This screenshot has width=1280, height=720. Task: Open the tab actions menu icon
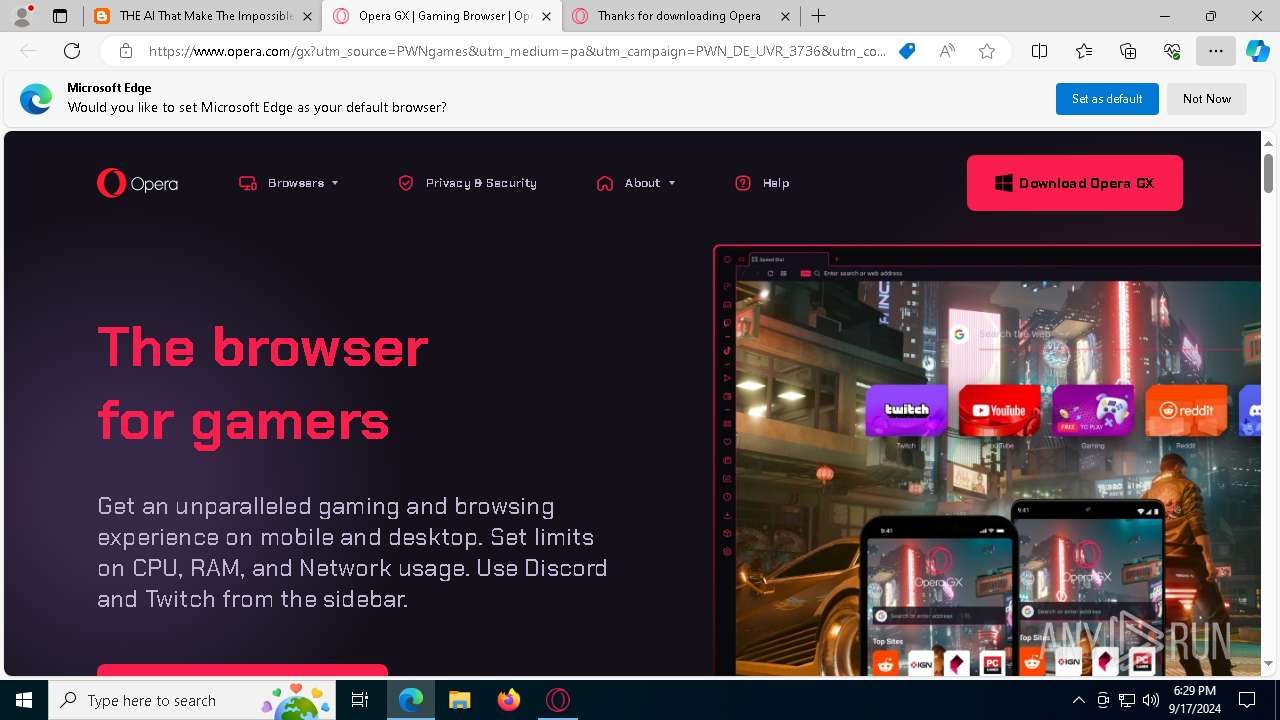pyautogui.click(x=60, y=16)
